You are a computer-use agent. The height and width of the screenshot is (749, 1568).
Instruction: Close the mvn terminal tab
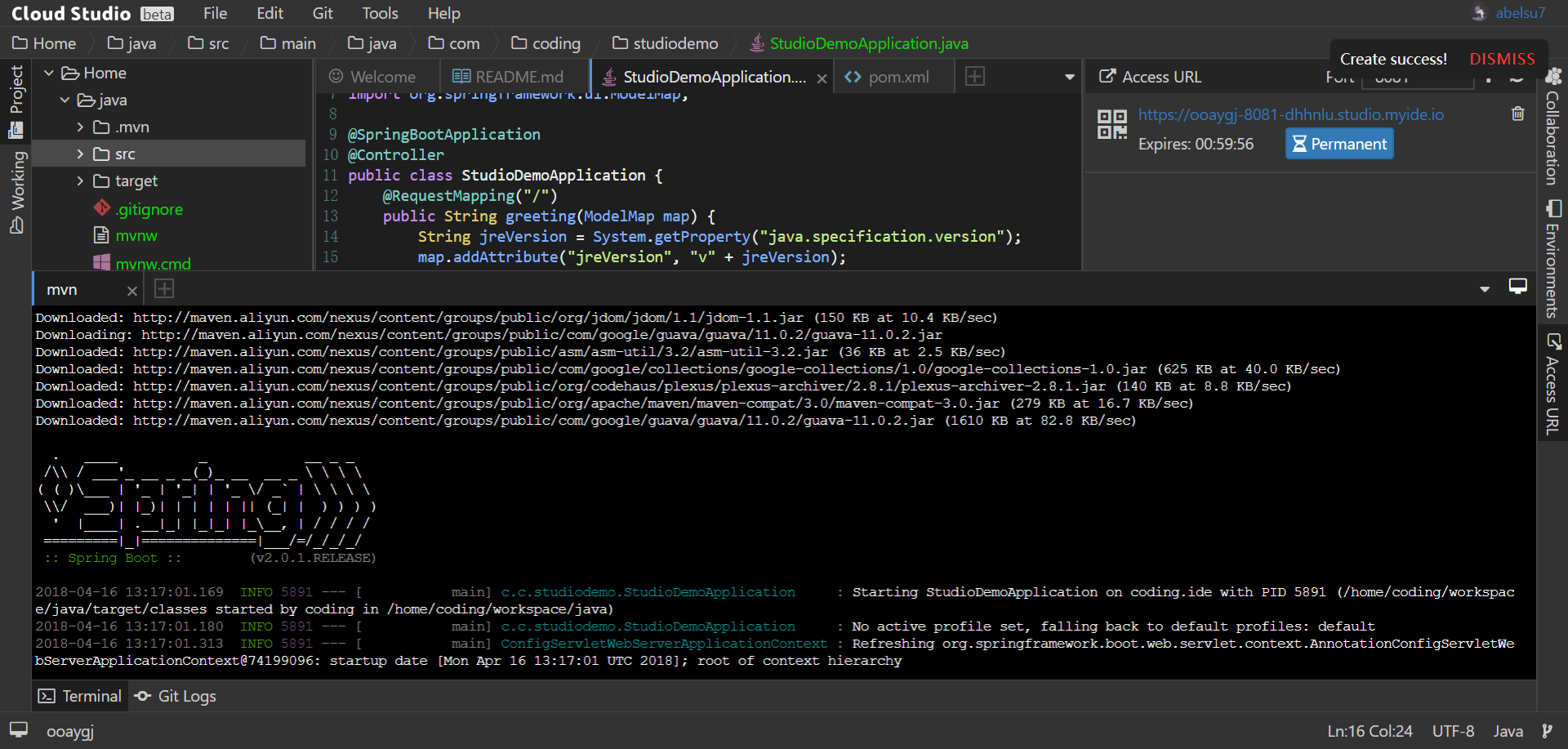(x=132, y=291)
